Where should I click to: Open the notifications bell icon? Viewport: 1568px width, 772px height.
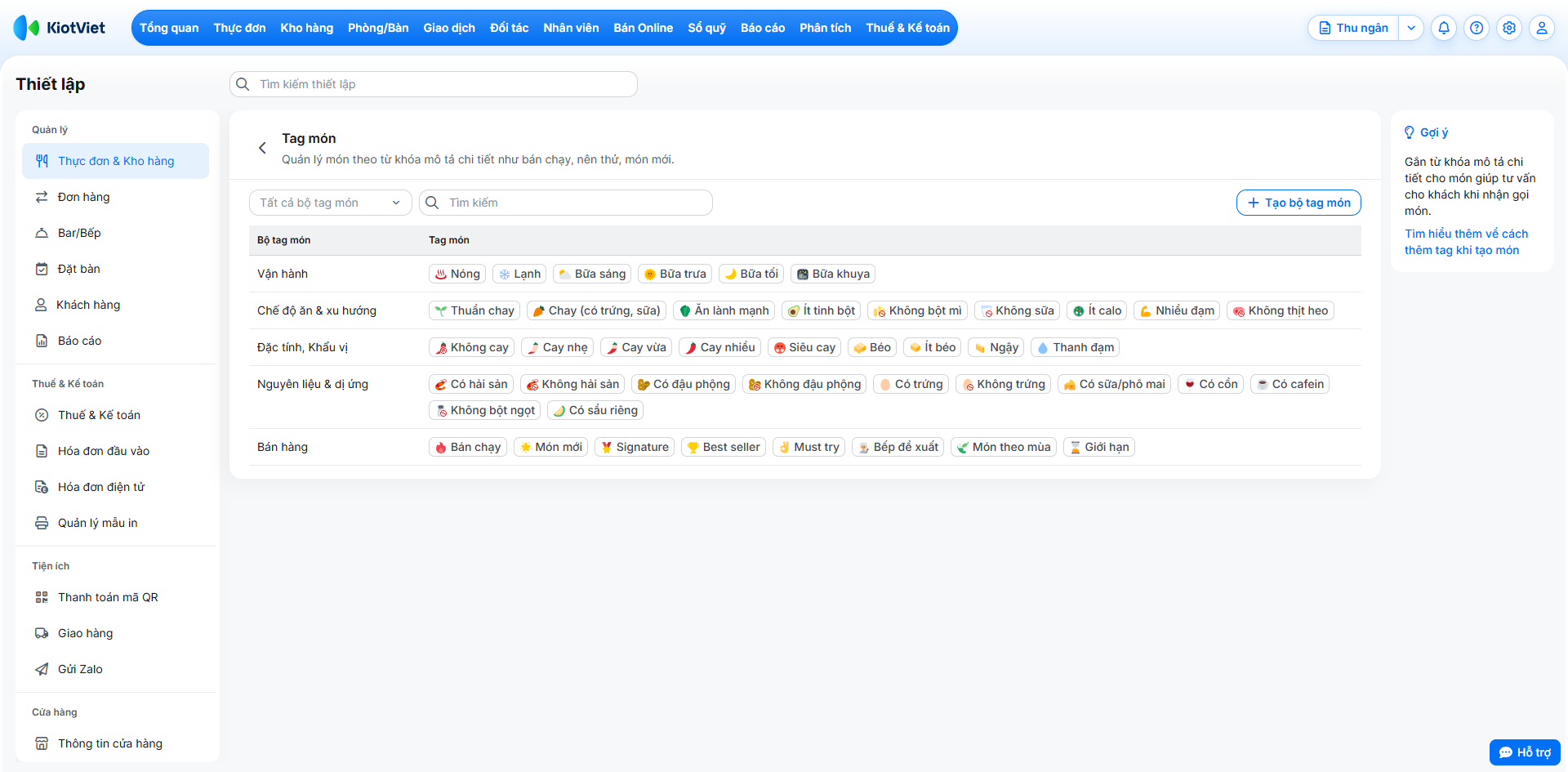click(x=1444, y=28)
